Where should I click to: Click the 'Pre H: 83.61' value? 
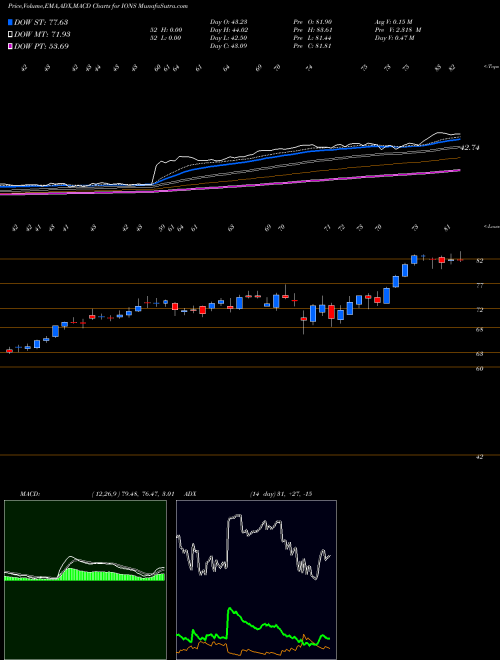coord(312,30)
